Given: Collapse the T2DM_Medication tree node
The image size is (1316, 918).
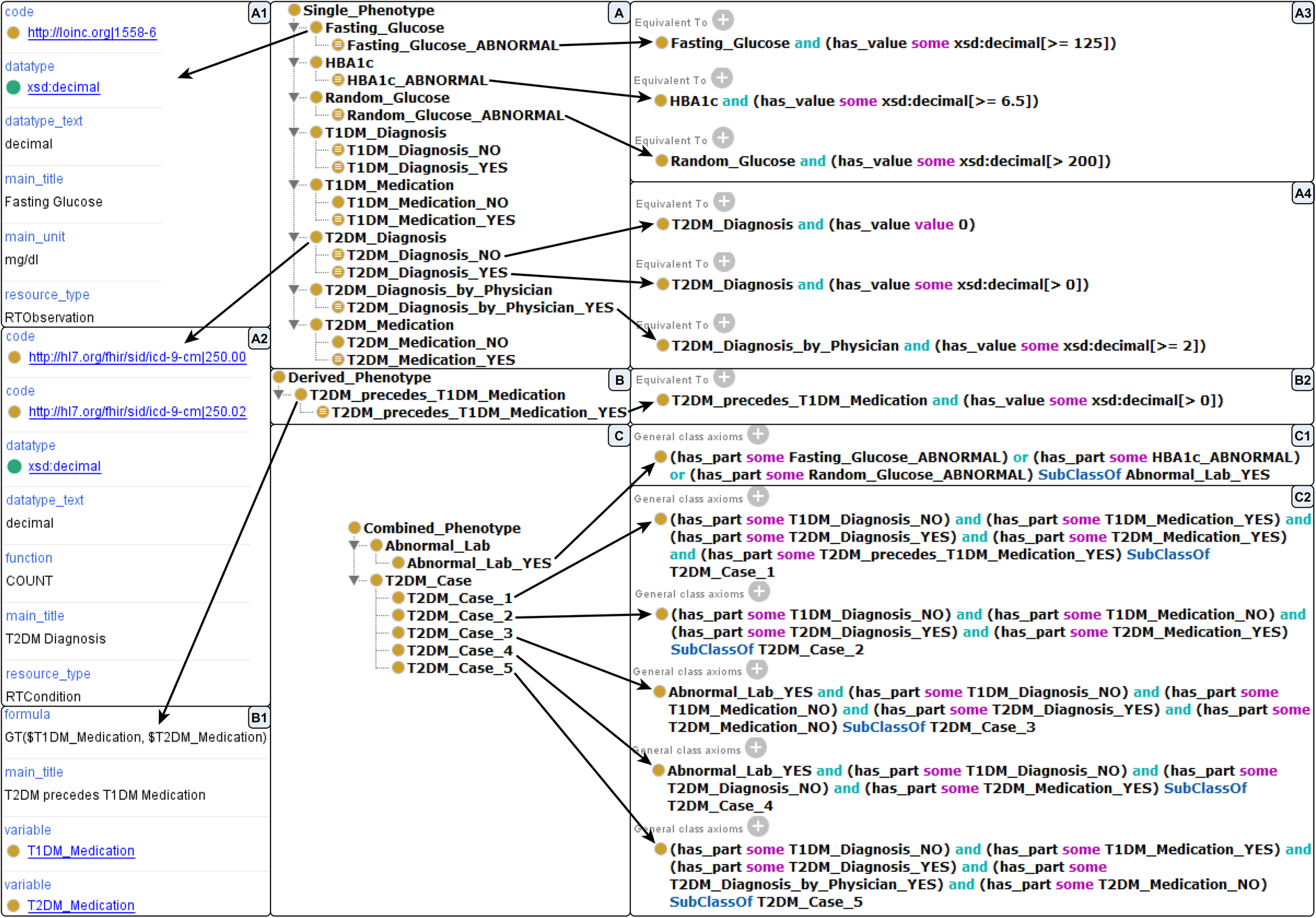Looking at the screenshot, I should [294, 325].
